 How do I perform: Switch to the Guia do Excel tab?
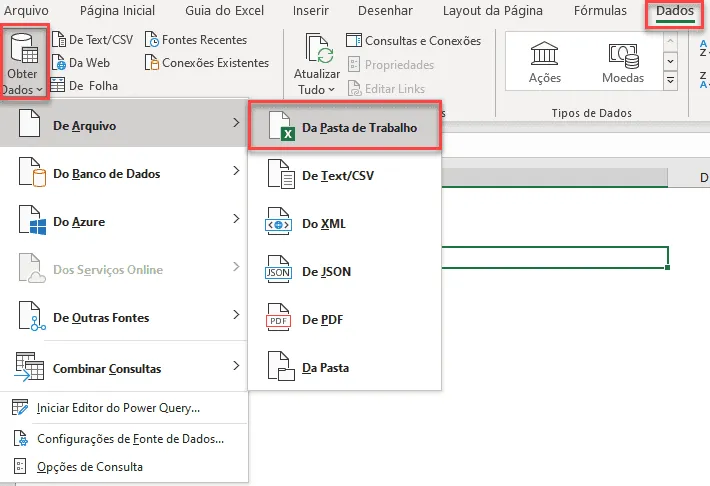coord(224,10)
